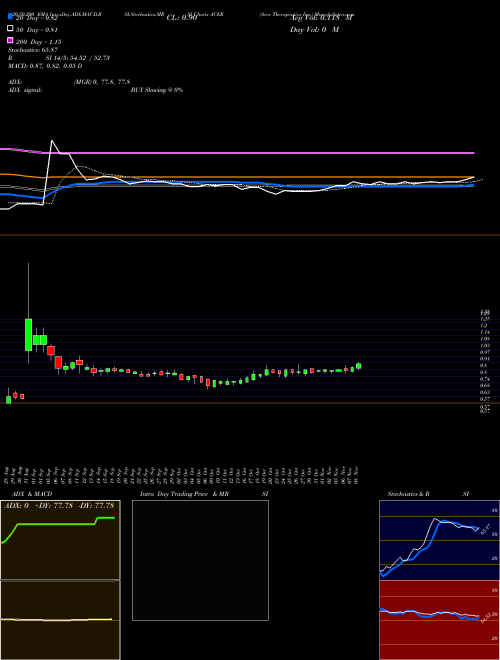Click the 63.87 value label in Stochastics panel

[485, 528]
